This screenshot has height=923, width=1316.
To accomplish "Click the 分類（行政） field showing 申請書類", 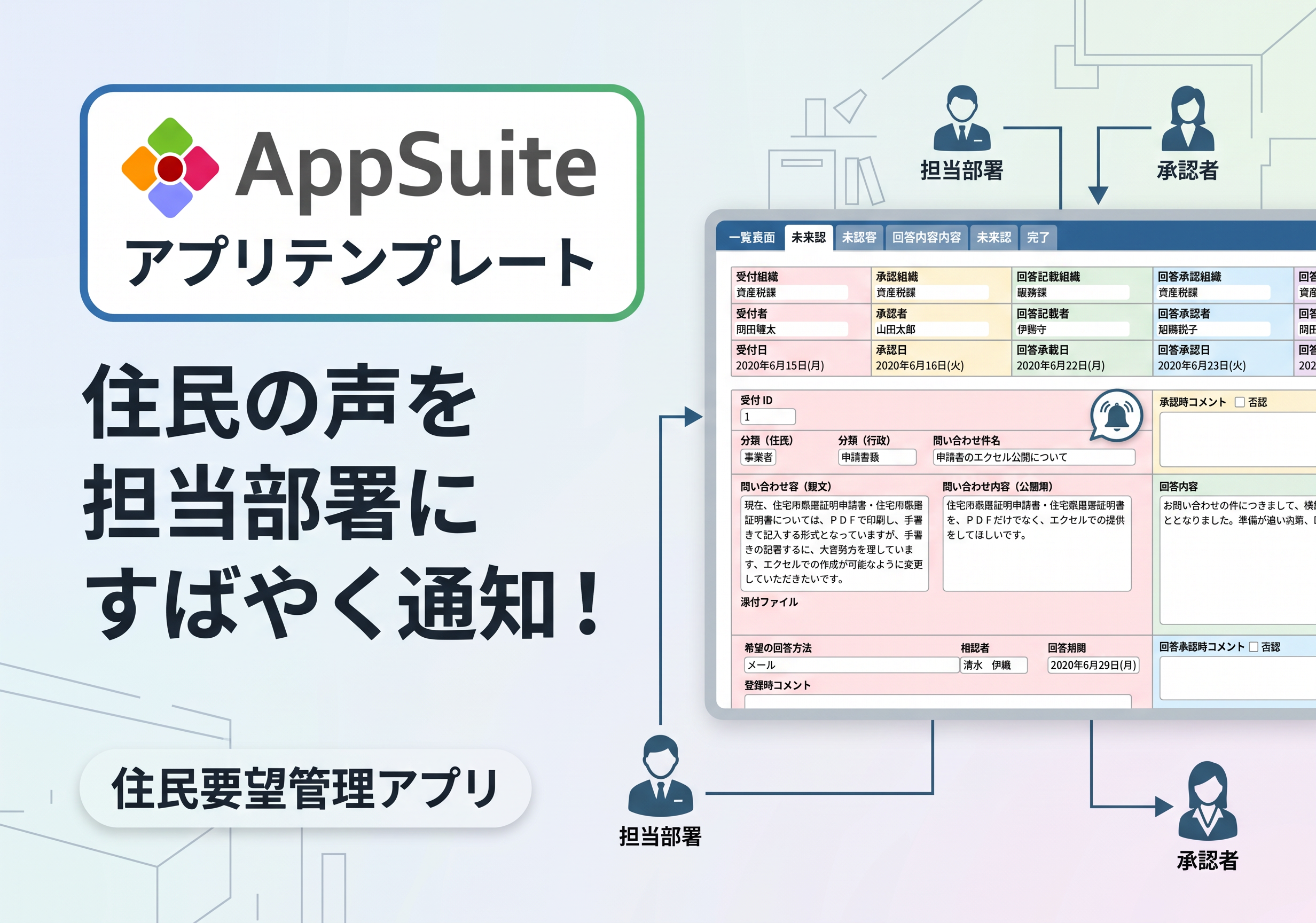I will [877, 457].
